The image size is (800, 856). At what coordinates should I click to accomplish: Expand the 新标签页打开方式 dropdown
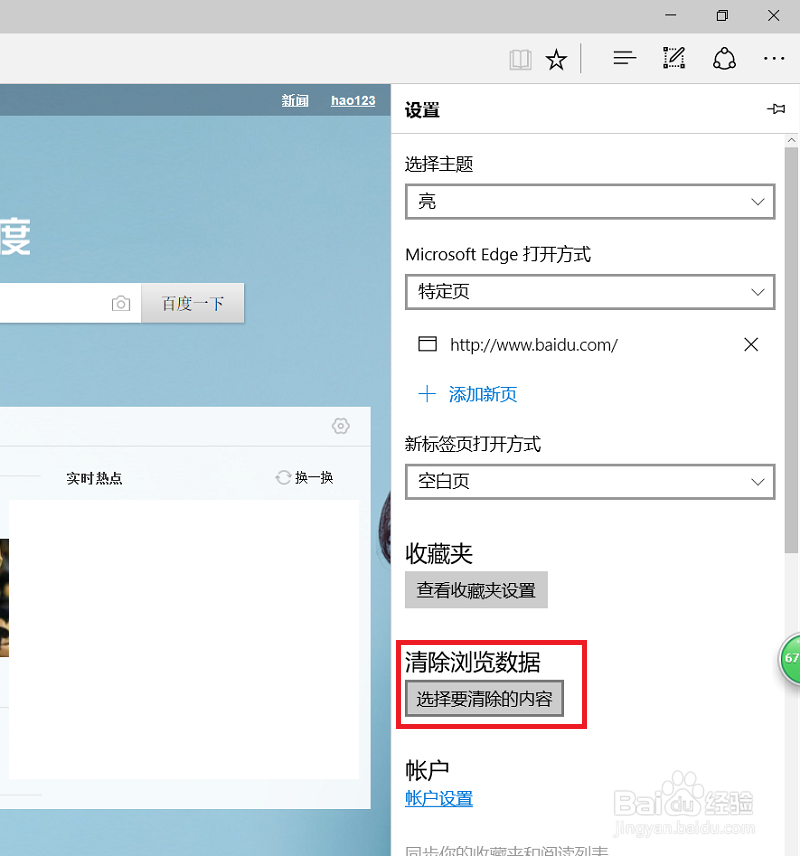[590, 482]
